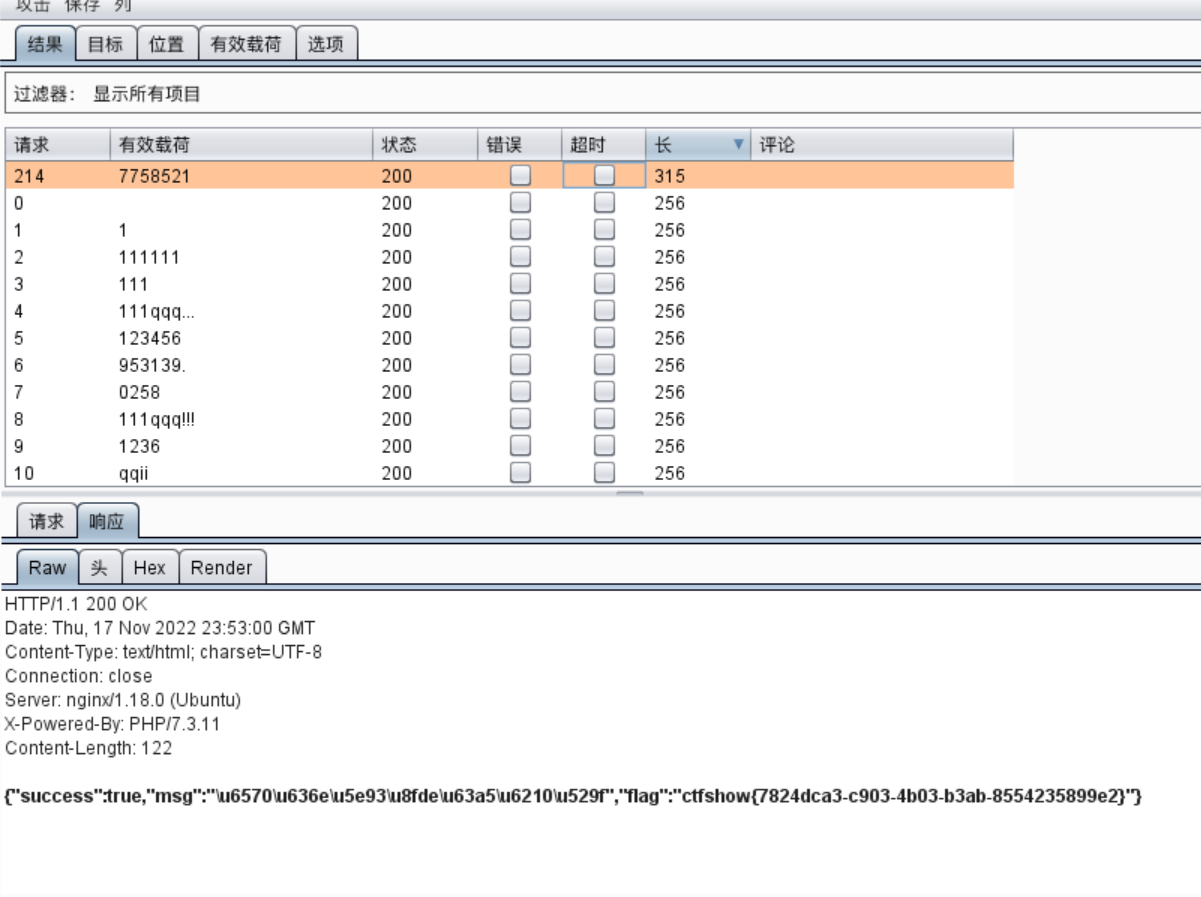Screen dimensions: 1201x897
Task: Click the Content-Type header line
Action: 163,652
